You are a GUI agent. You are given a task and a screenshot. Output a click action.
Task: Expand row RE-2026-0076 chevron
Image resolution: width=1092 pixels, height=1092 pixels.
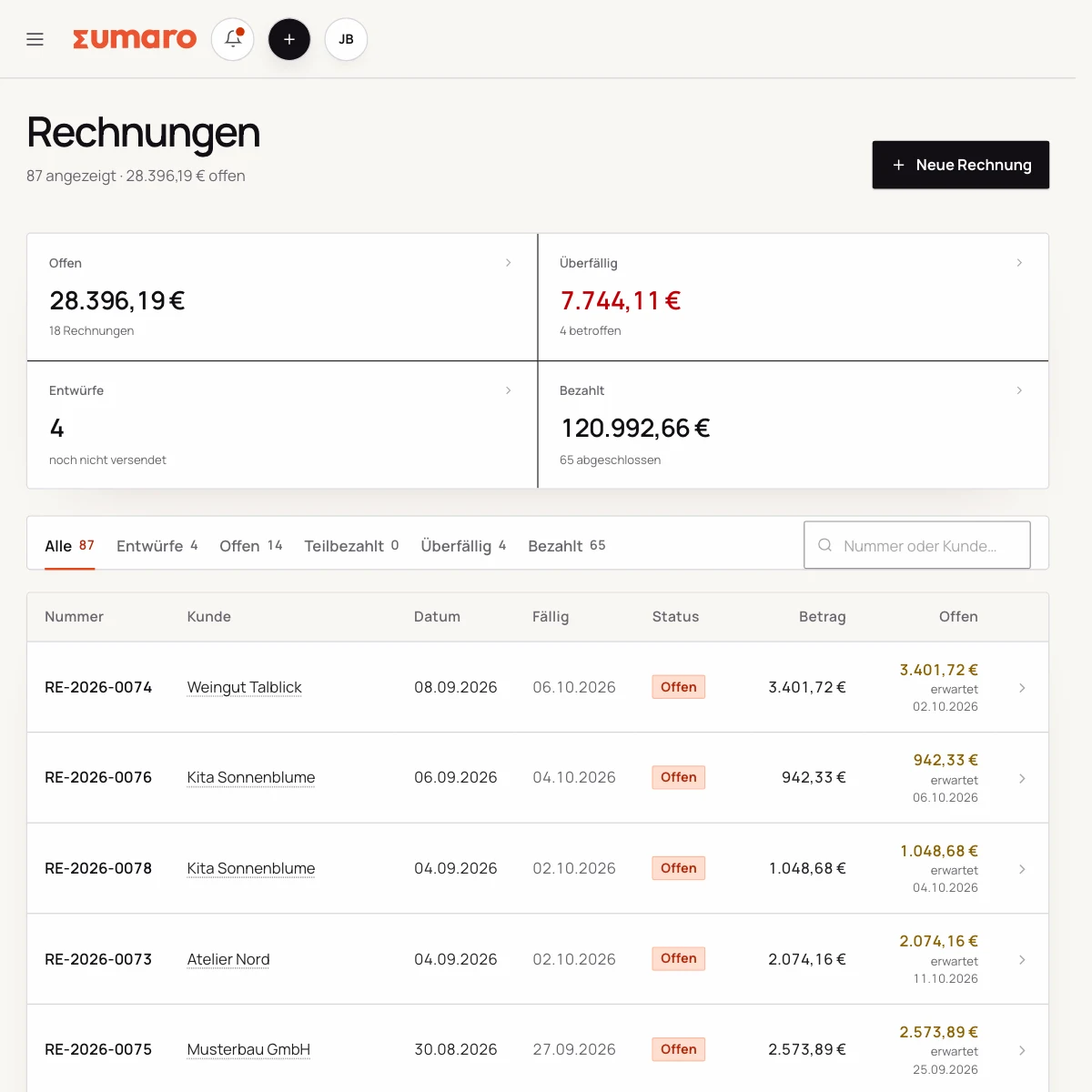point(1022,778)
